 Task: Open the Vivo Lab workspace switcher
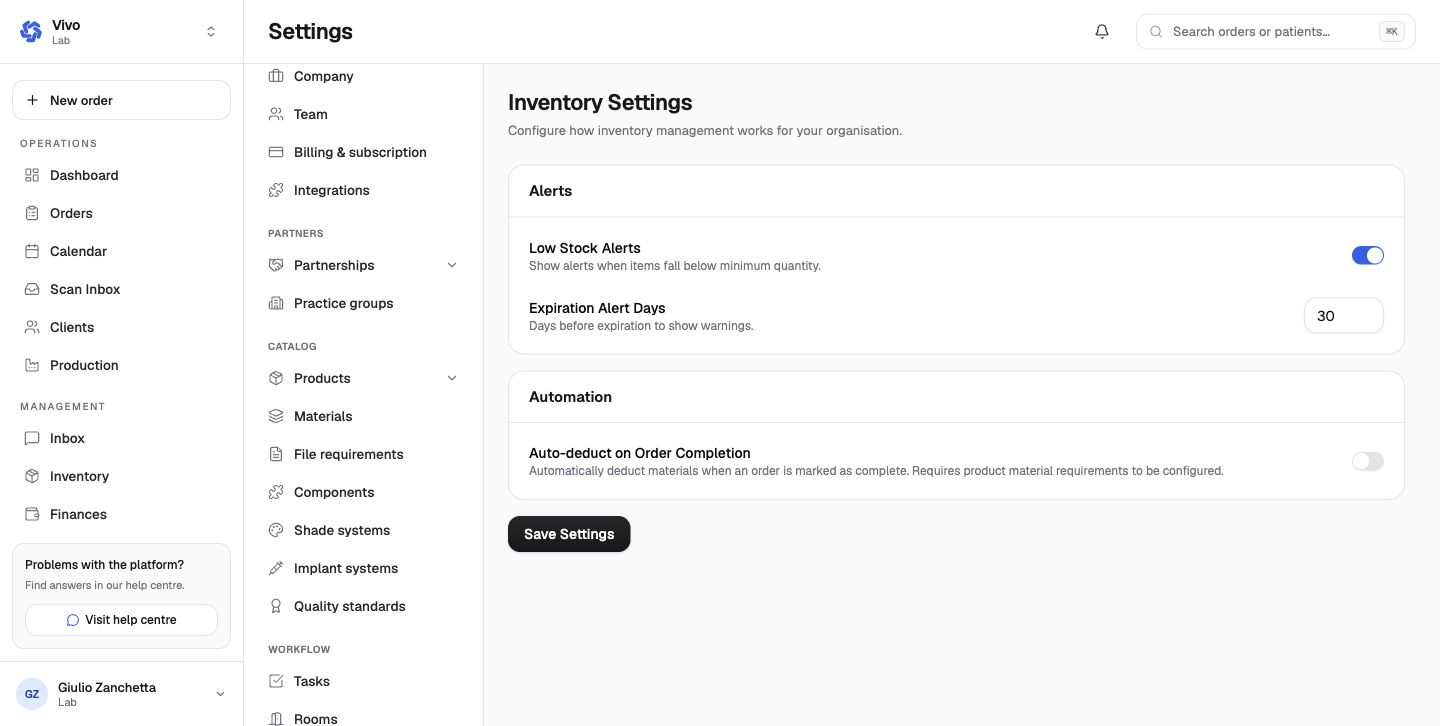[121, 32]
